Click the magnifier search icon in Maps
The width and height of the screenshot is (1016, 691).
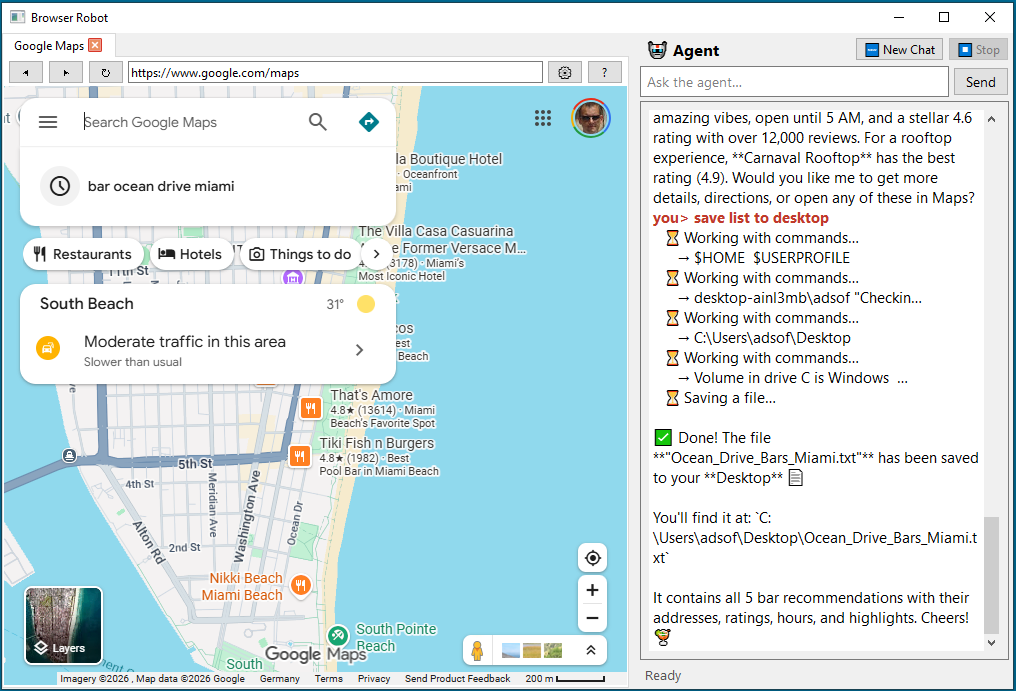[318, 122]
